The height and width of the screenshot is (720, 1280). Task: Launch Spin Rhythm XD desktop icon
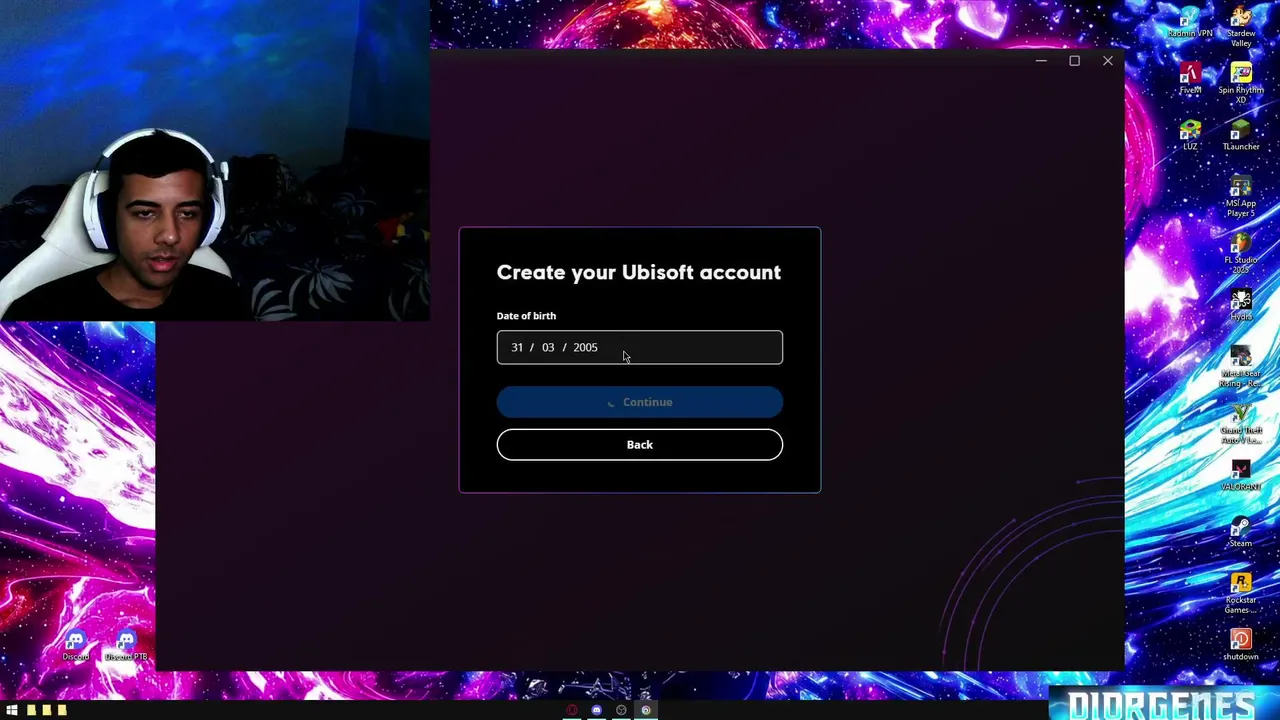(1241, 83)
